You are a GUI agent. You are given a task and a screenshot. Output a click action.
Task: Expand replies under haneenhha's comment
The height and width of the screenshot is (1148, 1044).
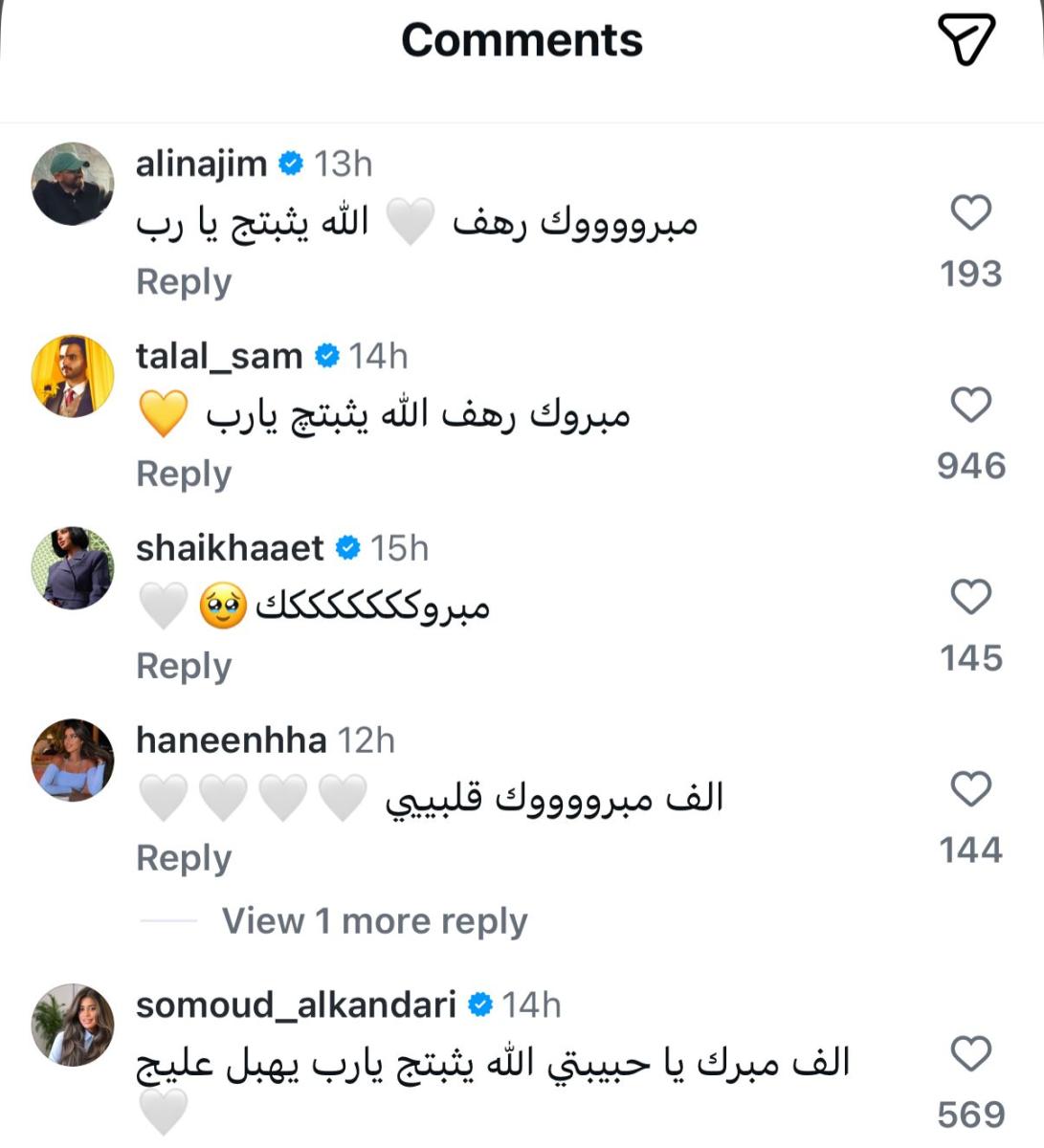tap(373, 921)
